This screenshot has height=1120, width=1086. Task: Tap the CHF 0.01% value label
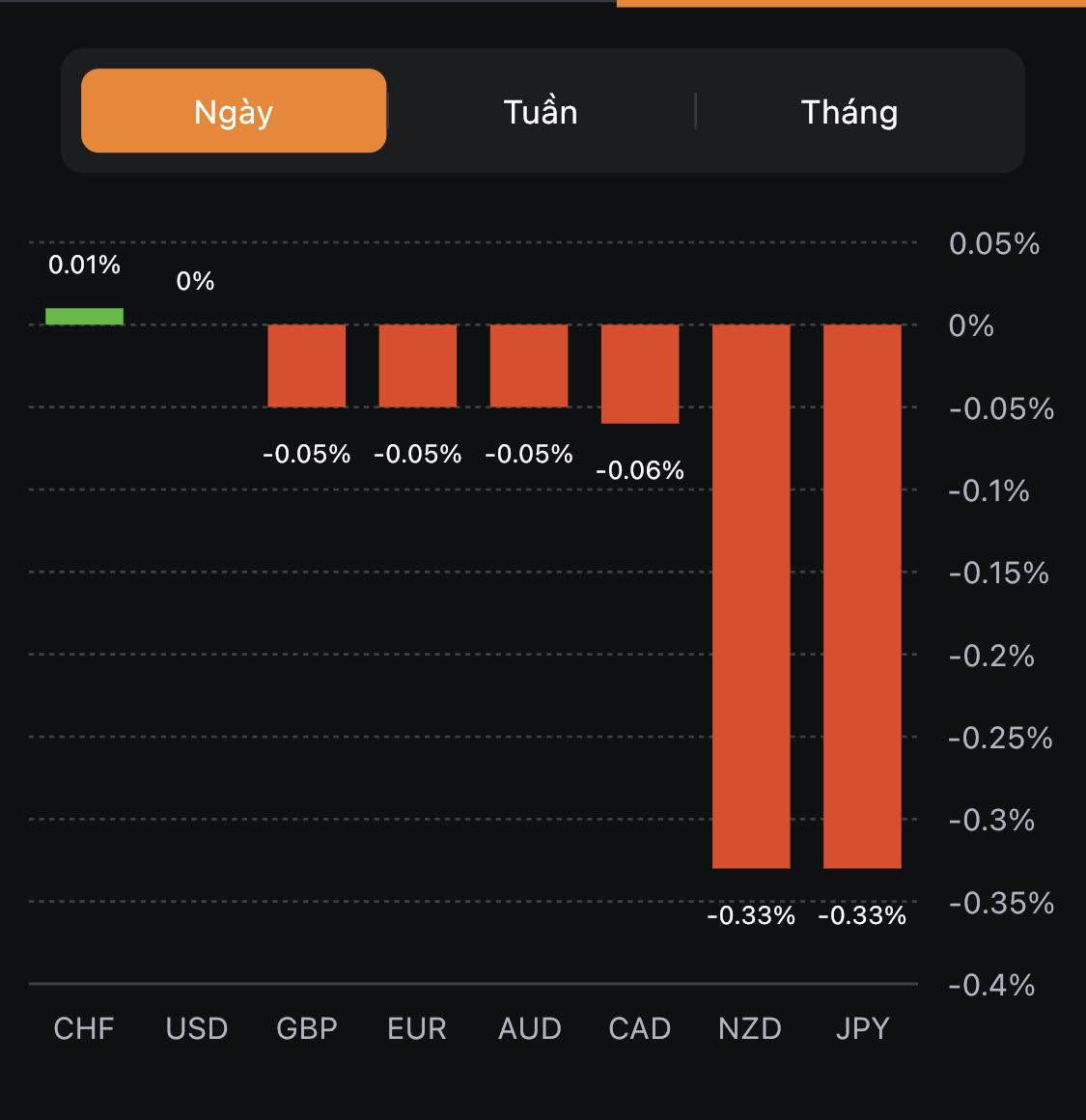(x=85, y=265)
